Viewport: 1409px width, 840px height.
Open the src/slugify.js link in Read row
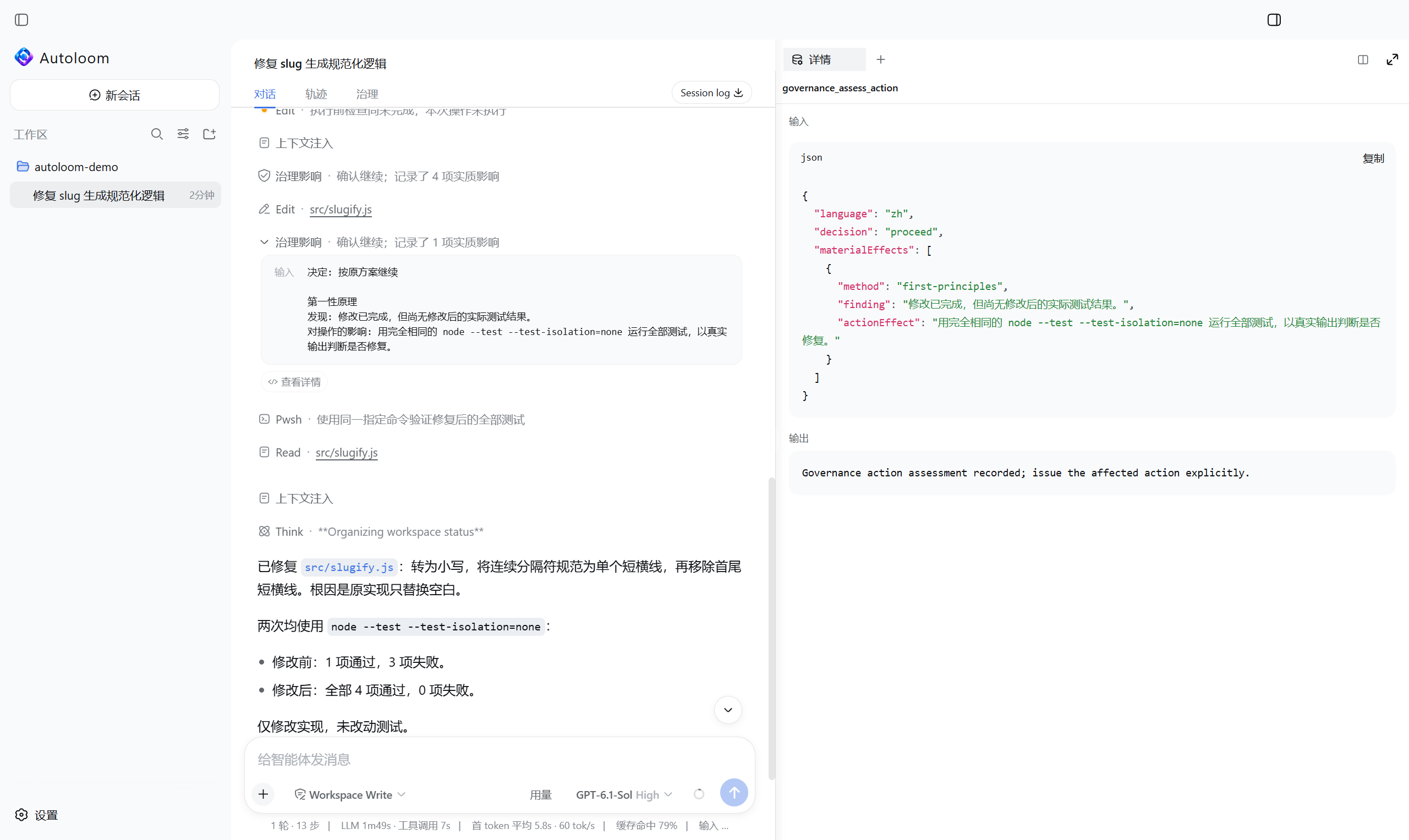tap(347, 453)
